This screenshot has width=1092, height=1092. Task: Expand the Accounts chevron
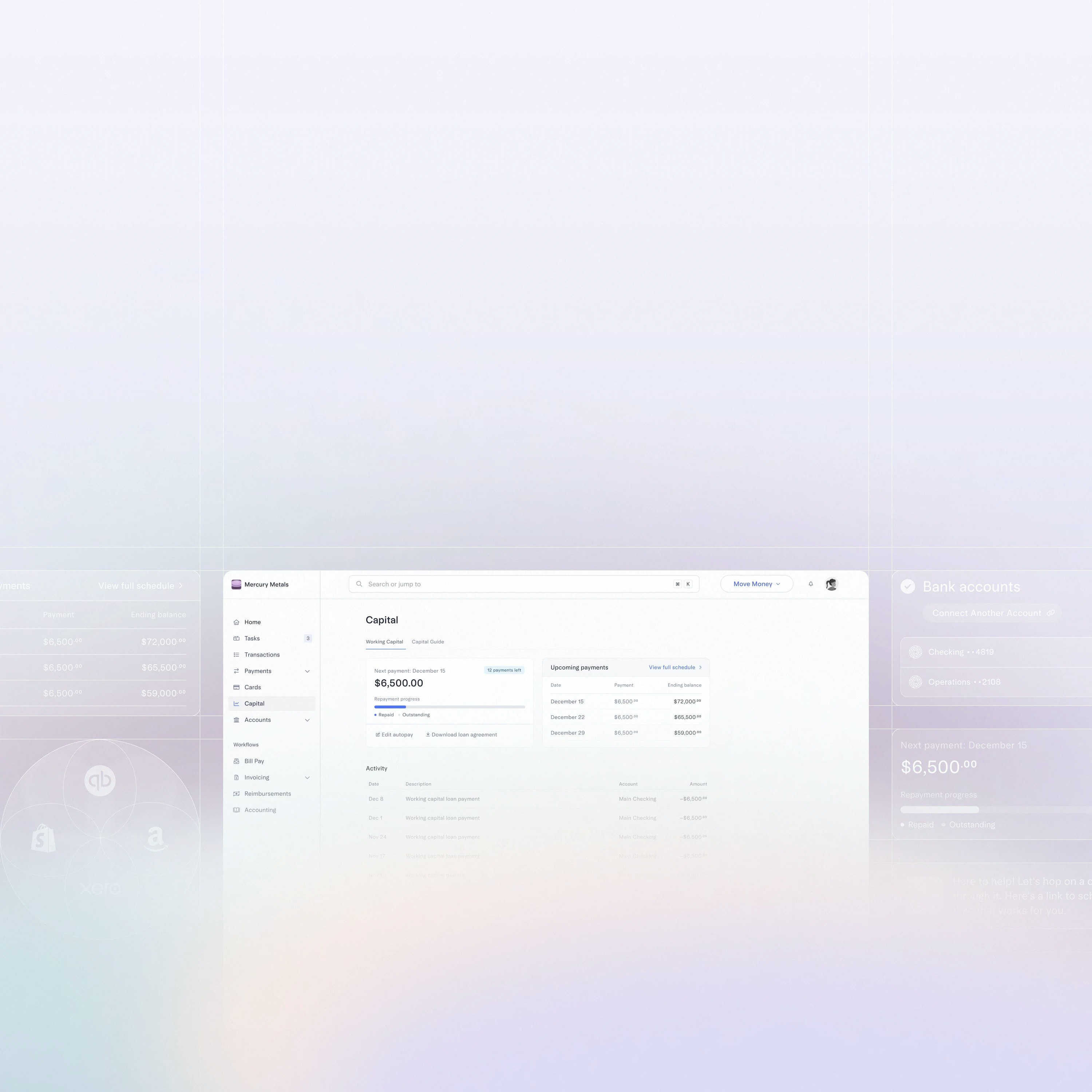(x=308, y=720)
